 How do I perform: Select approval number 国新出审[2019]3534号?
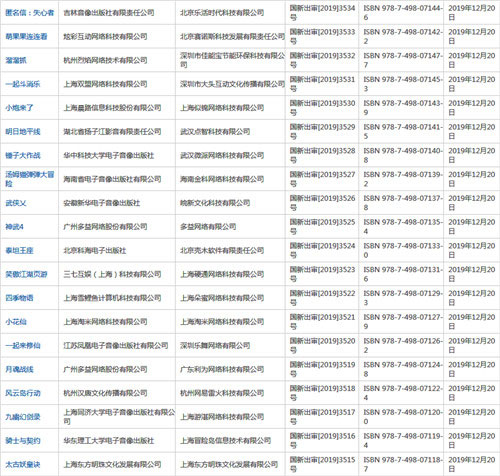[322, 13]
